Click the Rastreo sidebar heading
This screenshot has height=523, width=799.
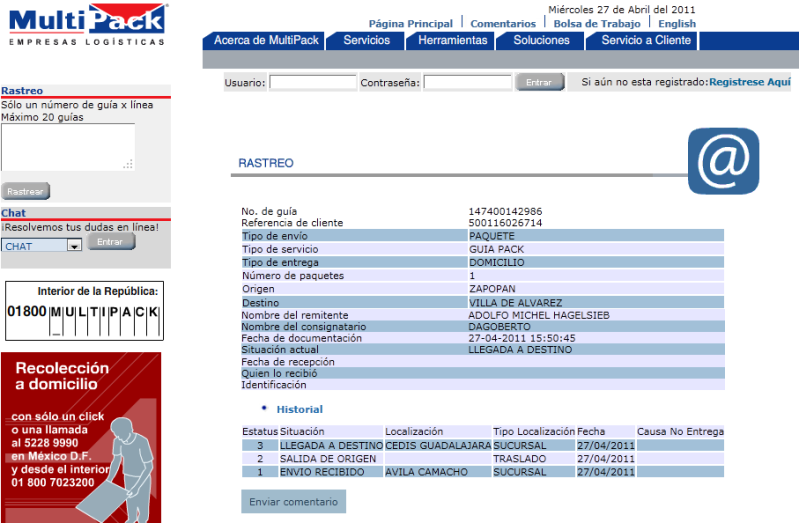[22, 91]
